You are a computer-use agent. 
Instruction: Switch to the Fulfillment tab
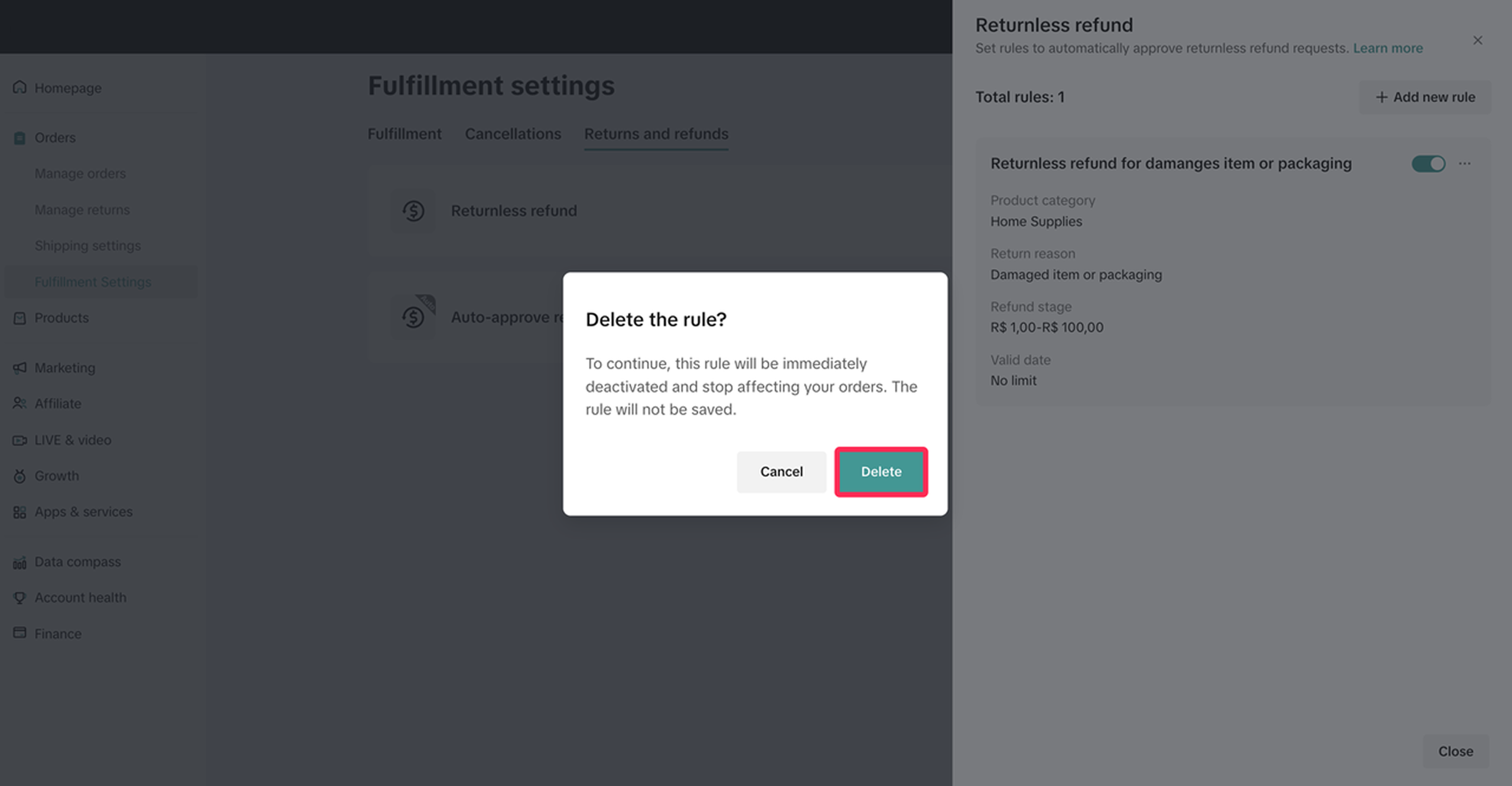(x=405, y=134)
